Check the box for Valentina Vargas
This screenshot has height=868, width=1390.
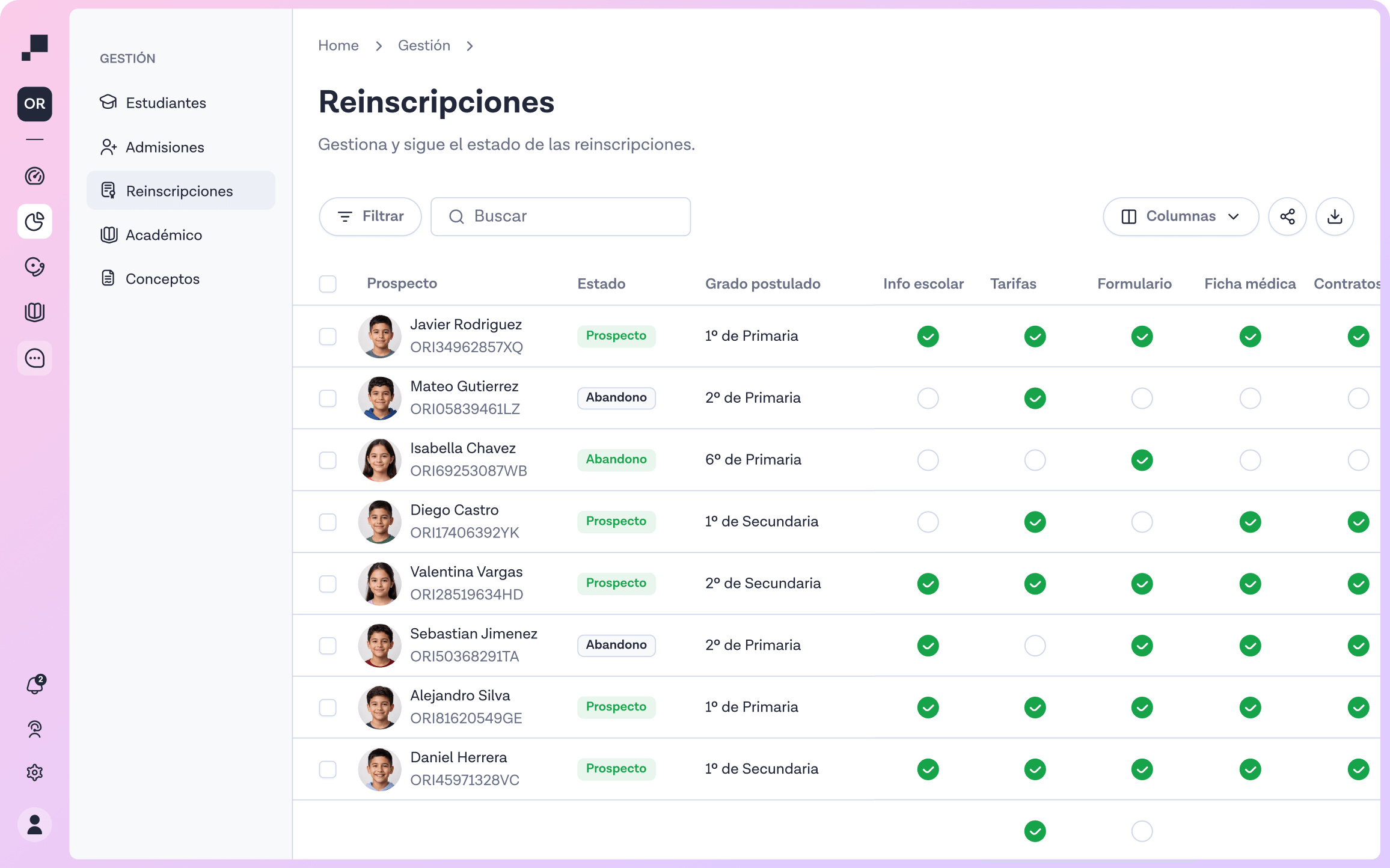click(328, 584)
